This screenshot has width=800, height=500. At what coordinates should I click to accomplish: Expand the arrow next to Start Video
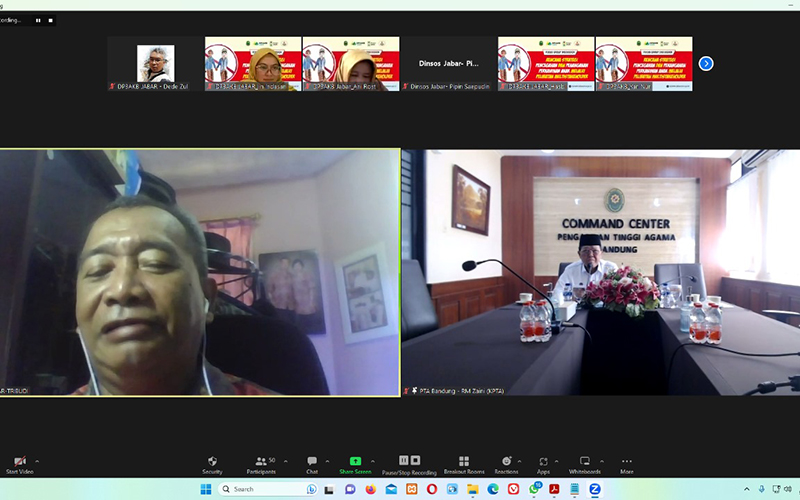(39, 461)
